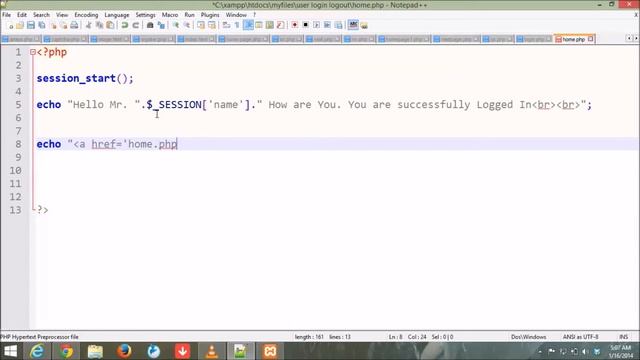Screen dimensions: 640x360
Task: Cut selection with the scissors icon
Action: tap(89, 25)
